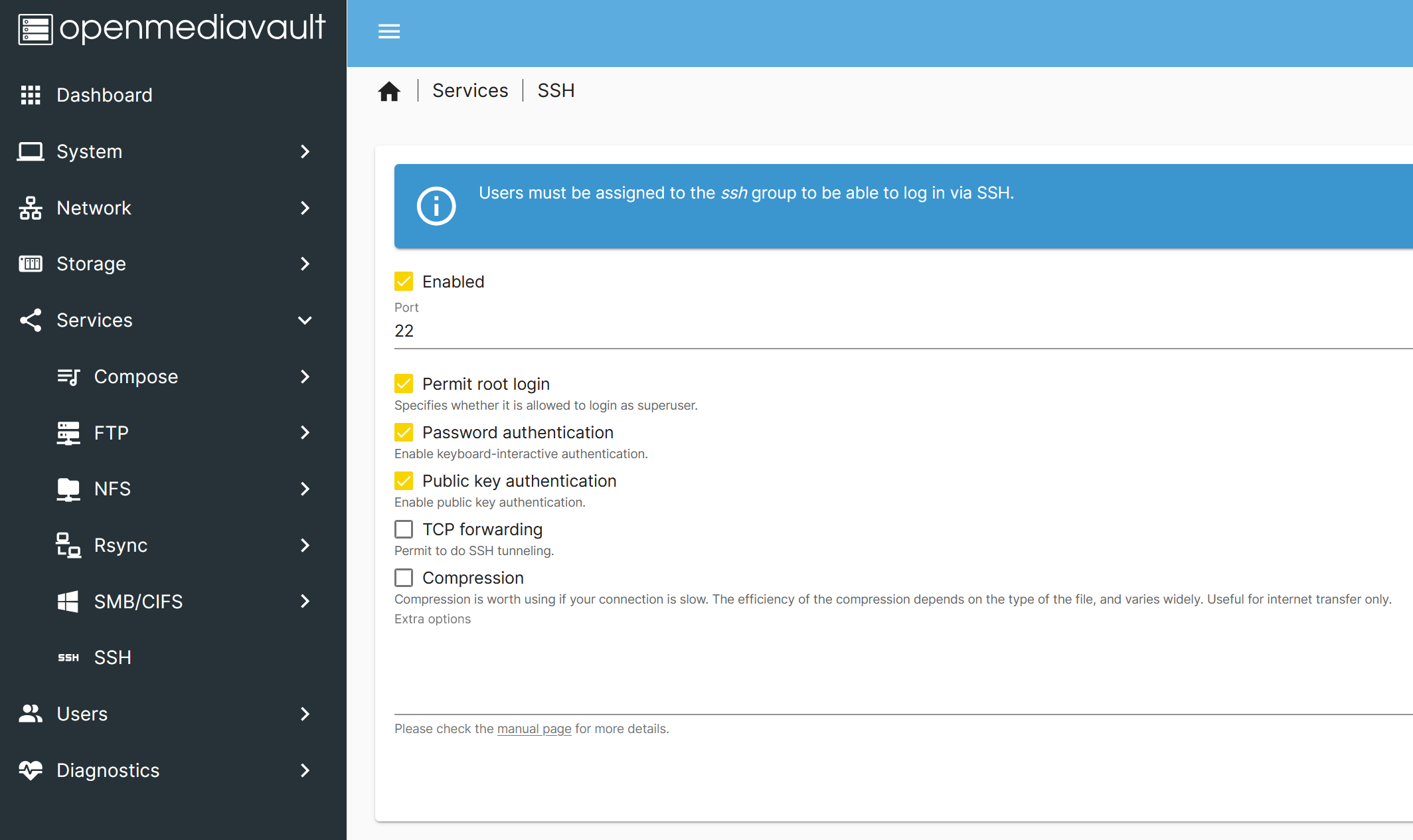Click the NFS label in sidebar
The image size is (1413, 840).
click(113, 489)
